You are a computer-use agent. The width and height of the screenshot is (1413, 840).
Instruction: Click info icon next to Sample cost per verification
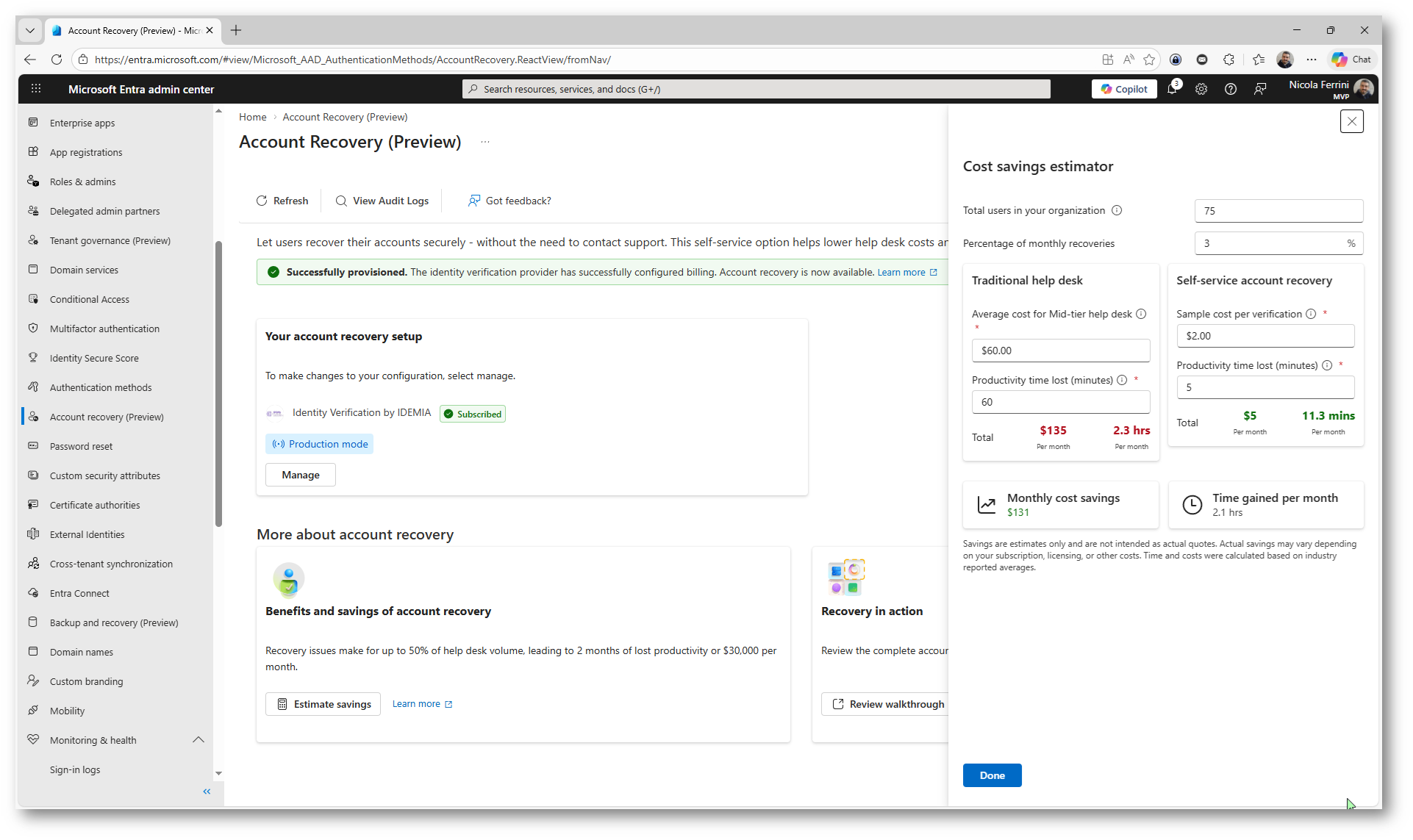point(1311,314)
